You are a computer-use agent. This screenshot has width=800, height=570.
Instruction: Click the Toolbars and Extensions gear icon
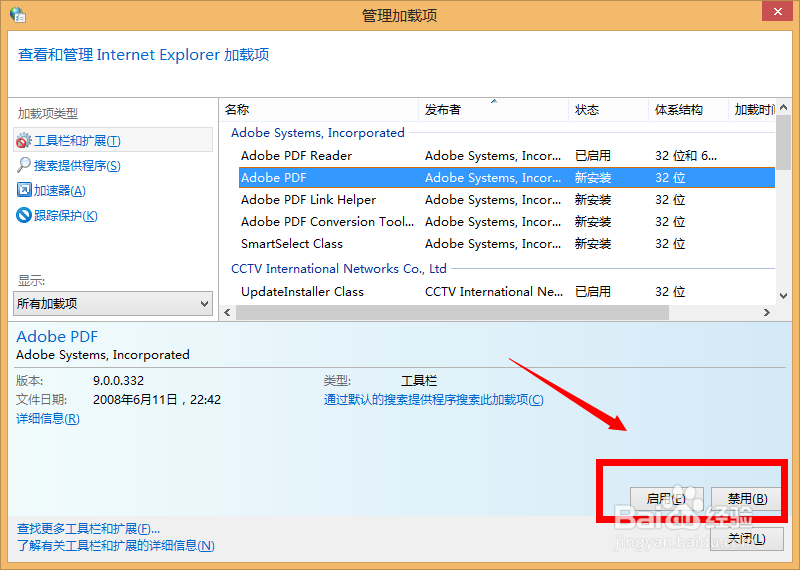point(23,140)
